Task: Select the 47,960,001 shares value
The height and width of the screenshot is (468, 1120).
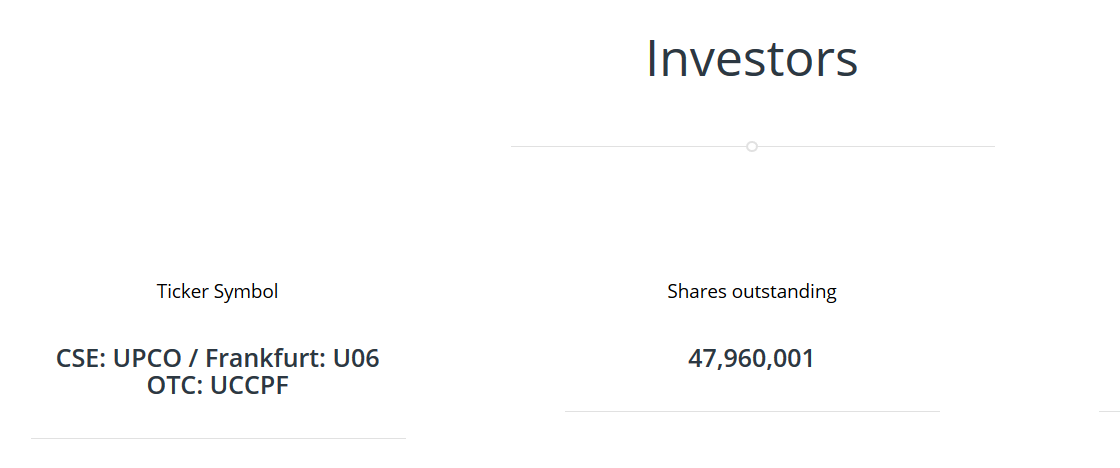Action: coord(752,358)
